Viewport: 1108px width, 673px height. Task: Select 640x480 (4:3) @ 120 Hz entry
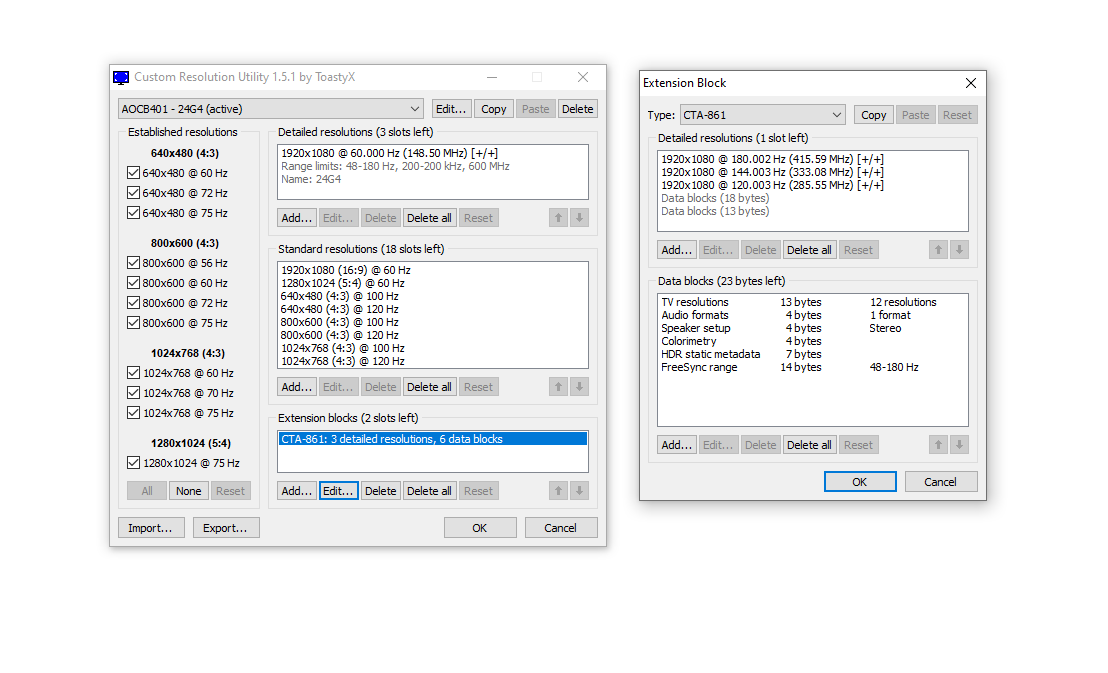tap(432, 309)
